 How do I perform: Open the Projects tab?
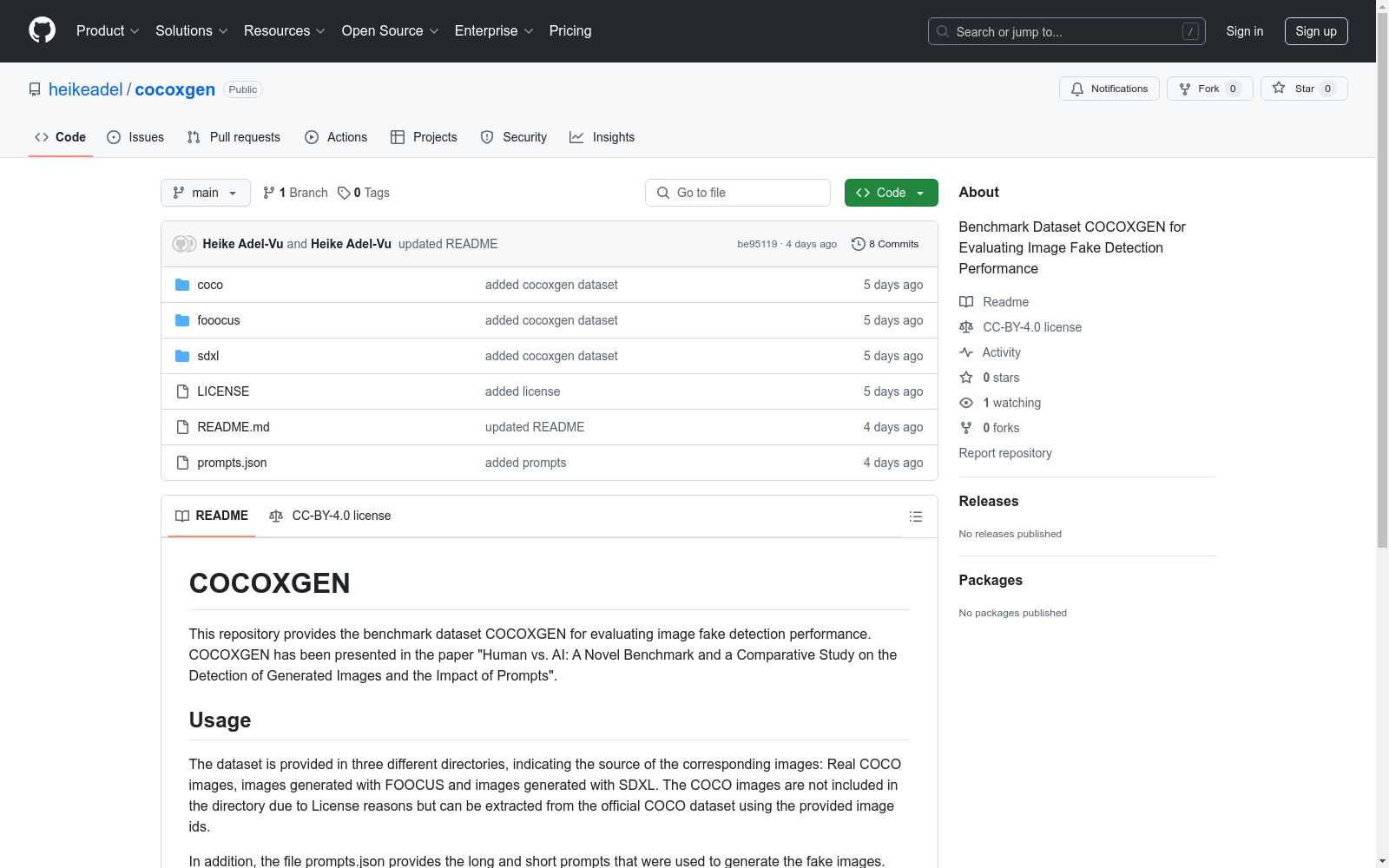[x=424, y=137]
